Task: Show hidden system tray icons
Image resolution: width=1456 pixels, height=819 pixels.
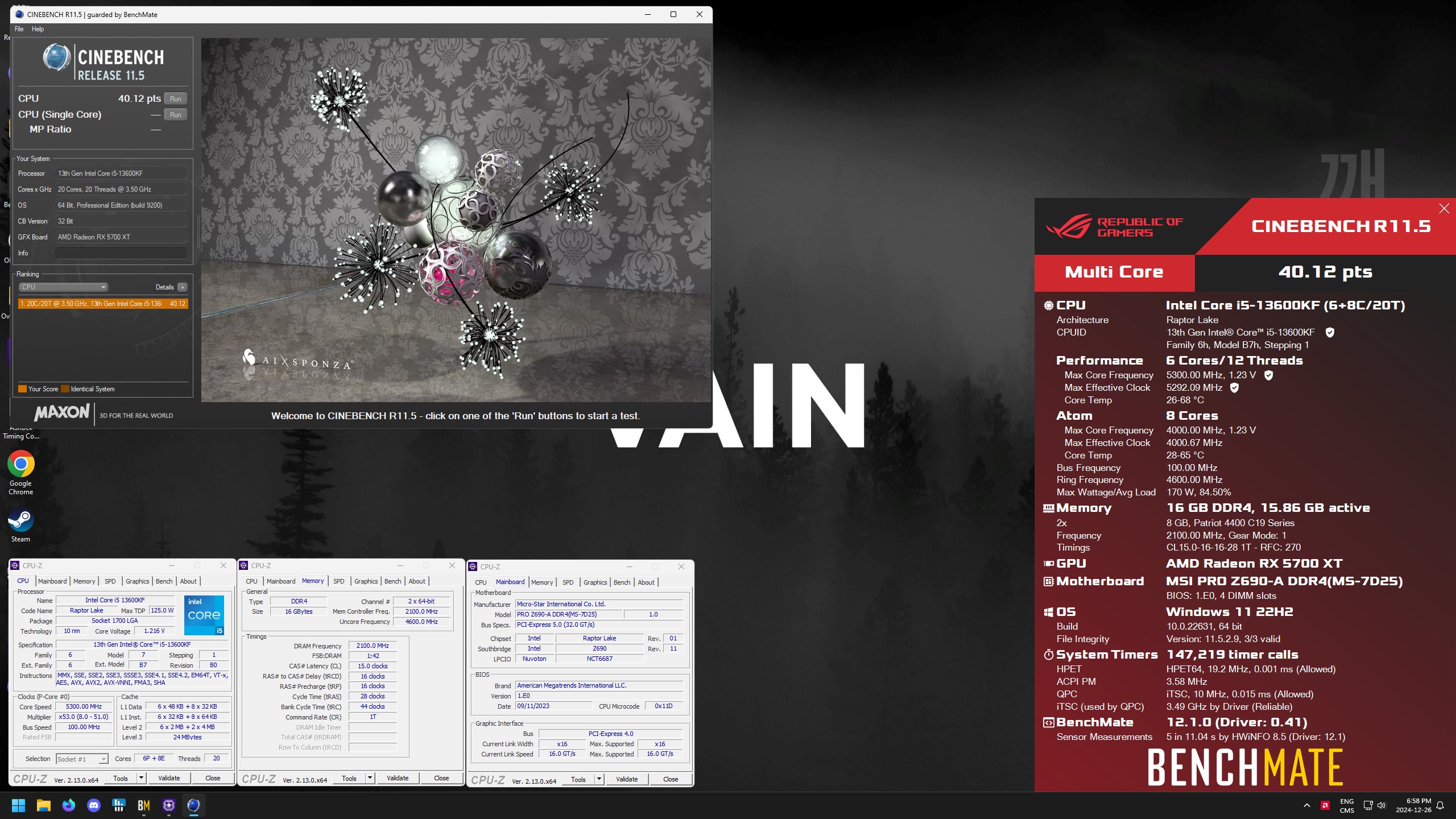Action: tap(1306, 805)
